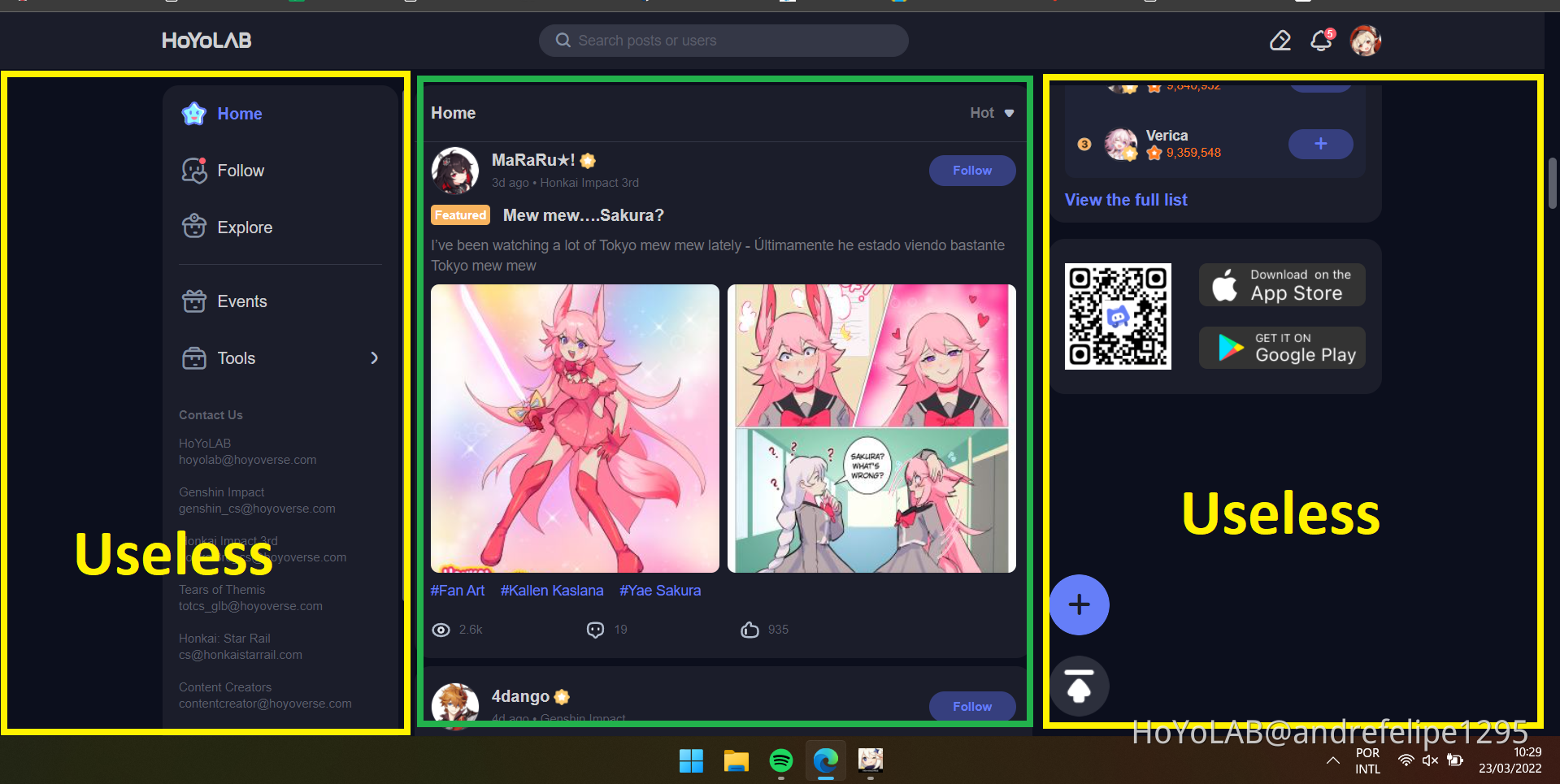Click the comments icon on Mew mew post

tap(596, 630)
